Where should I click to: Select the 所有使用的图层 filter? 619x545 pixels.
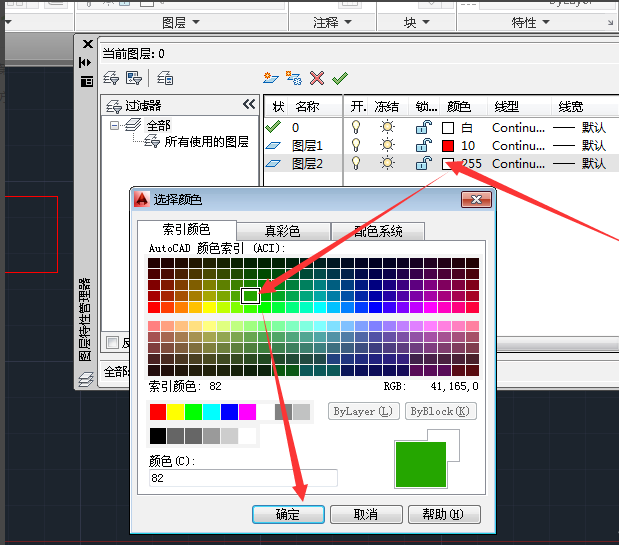pyautogui.click(x=206, y=141)
